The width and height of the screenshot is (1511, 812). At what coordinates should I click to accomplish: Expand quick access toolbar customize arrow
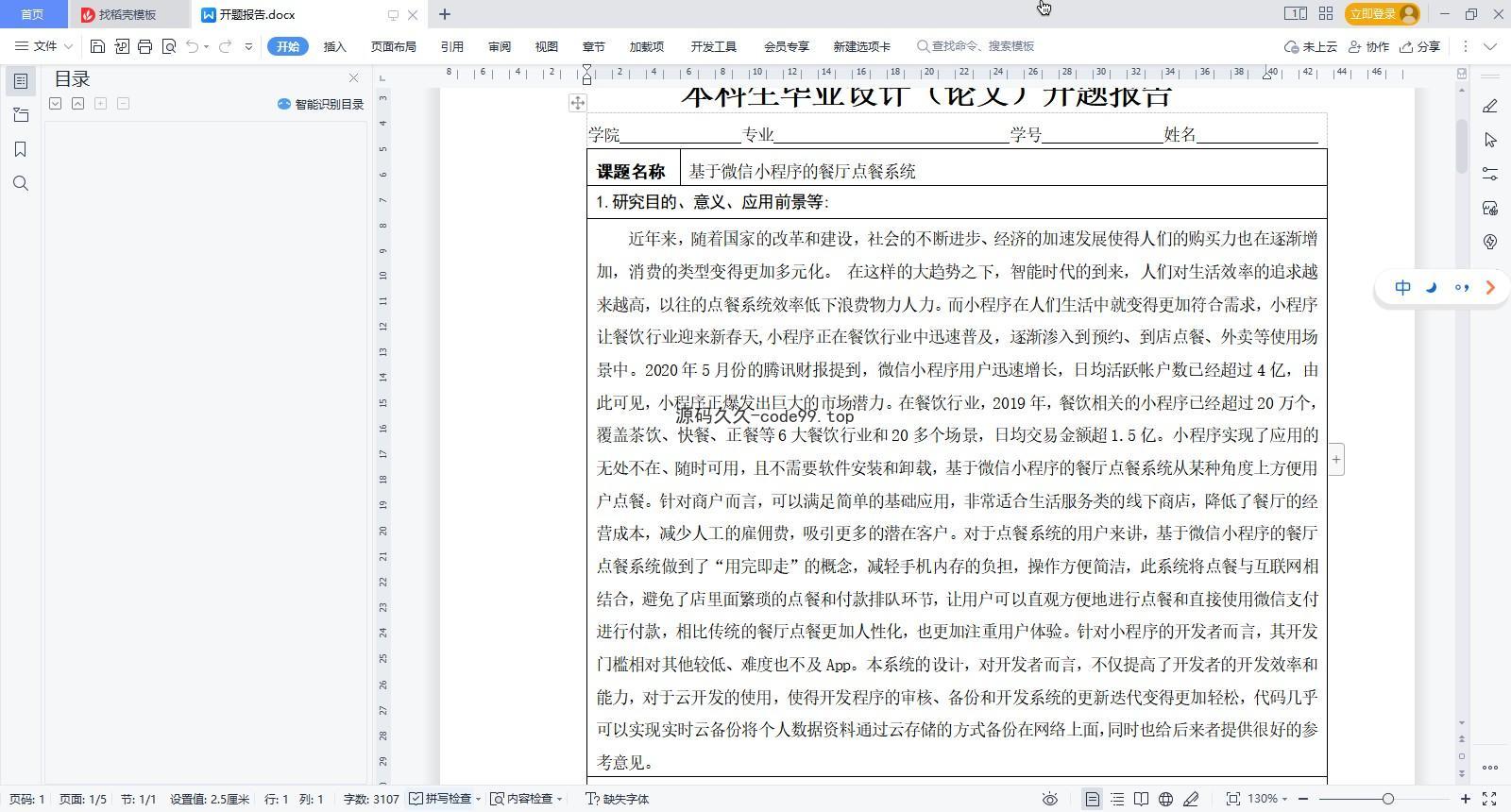(x=248, y=46)
